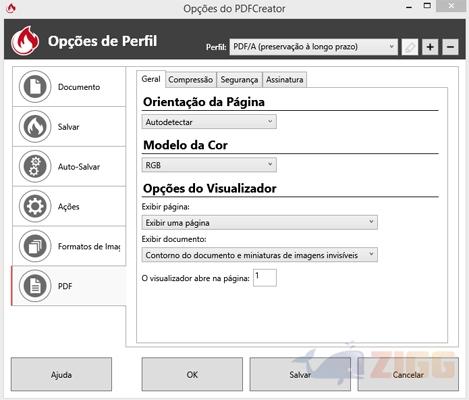This screenshot has width=469, height=400.
Task: Click the bottom Salvar button
Action: (x=300, y=374)
